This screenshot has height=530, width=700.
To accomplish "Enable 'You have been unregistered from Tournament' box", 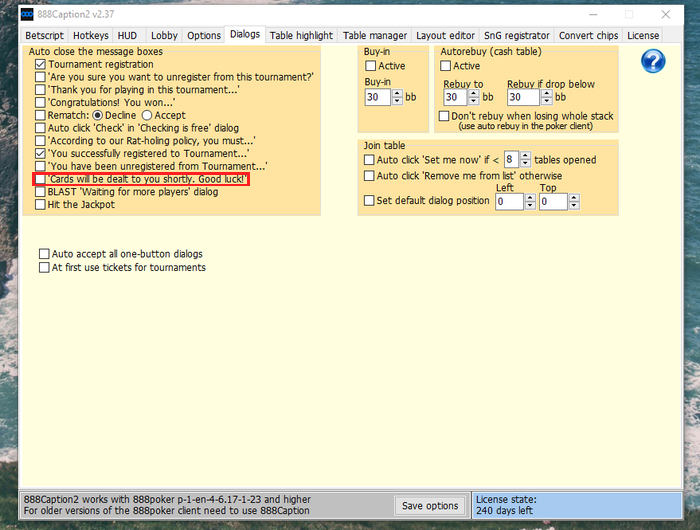I will 40,166.
